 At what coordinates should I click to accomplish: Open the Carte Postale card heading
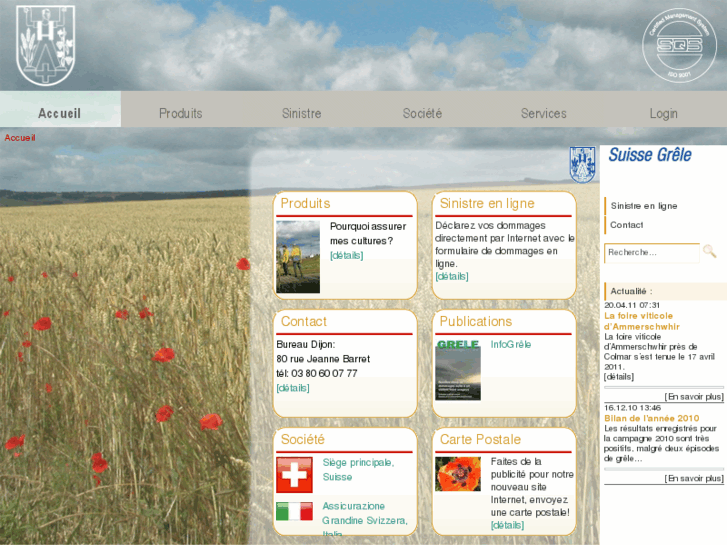(x=480, y=439)
